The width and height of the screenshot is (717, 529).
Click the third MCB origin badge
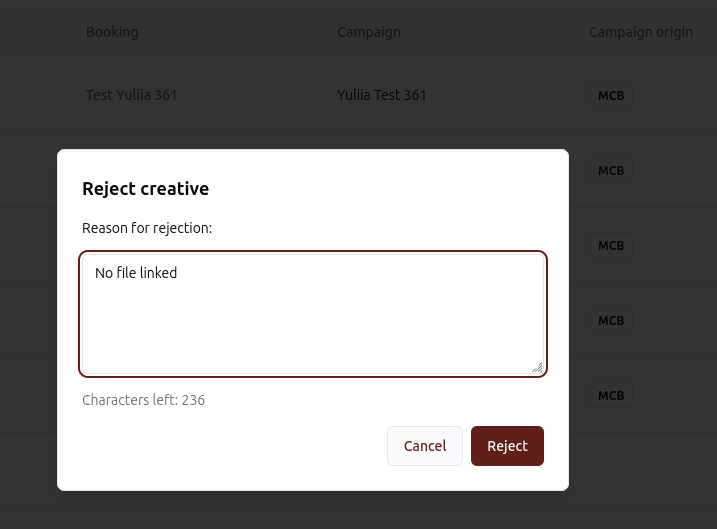point(611,245)
